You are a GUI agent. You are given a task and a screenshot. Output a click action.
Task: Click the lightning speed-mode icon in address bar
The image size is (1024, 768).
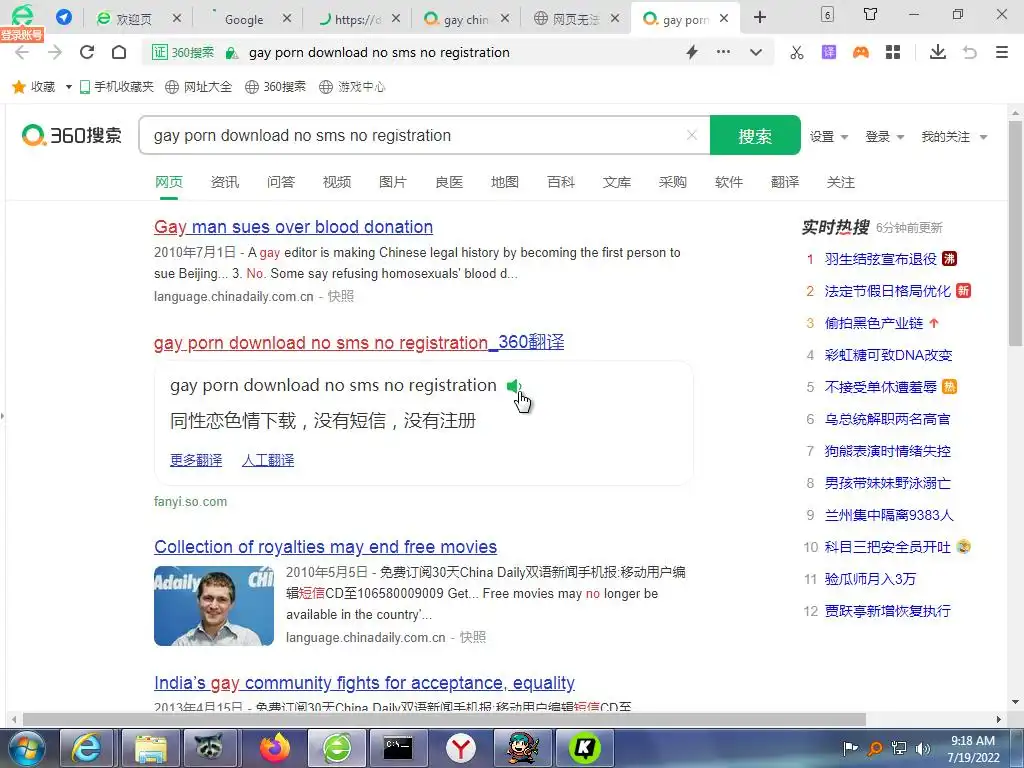click(692, 52)
